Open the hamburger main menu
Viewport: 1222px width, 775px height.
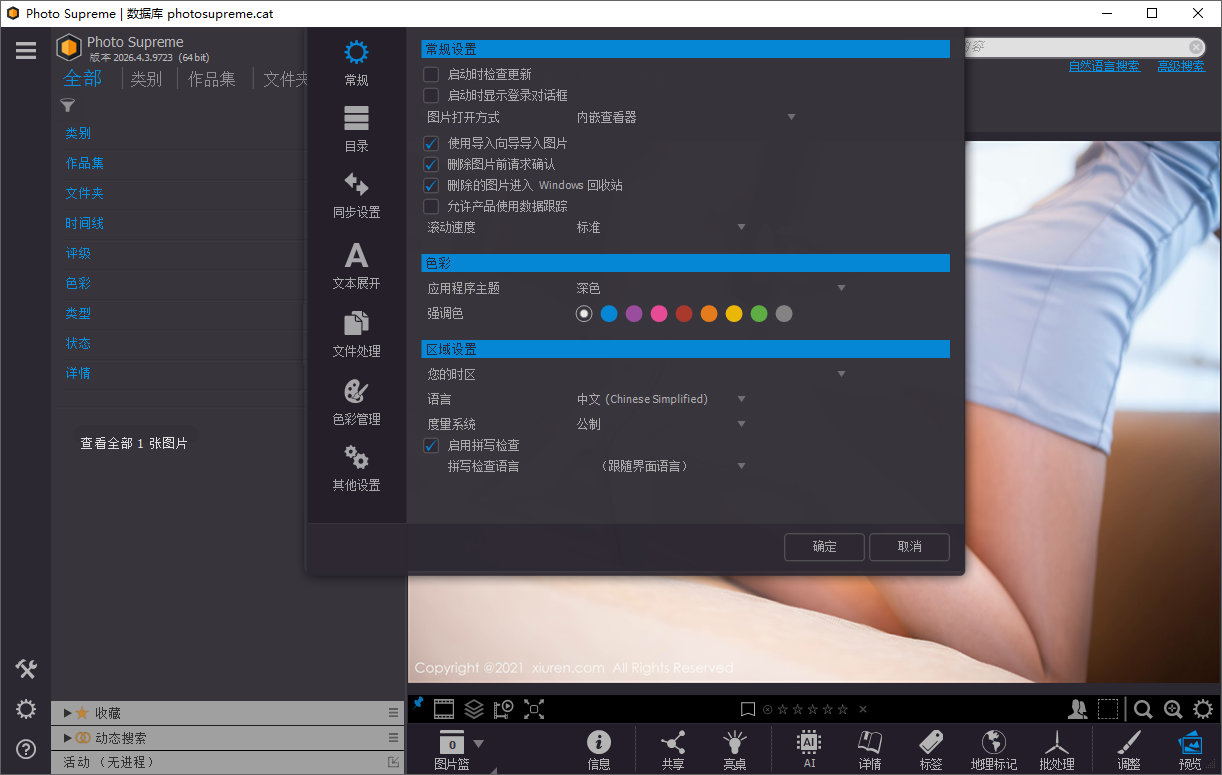26,50
